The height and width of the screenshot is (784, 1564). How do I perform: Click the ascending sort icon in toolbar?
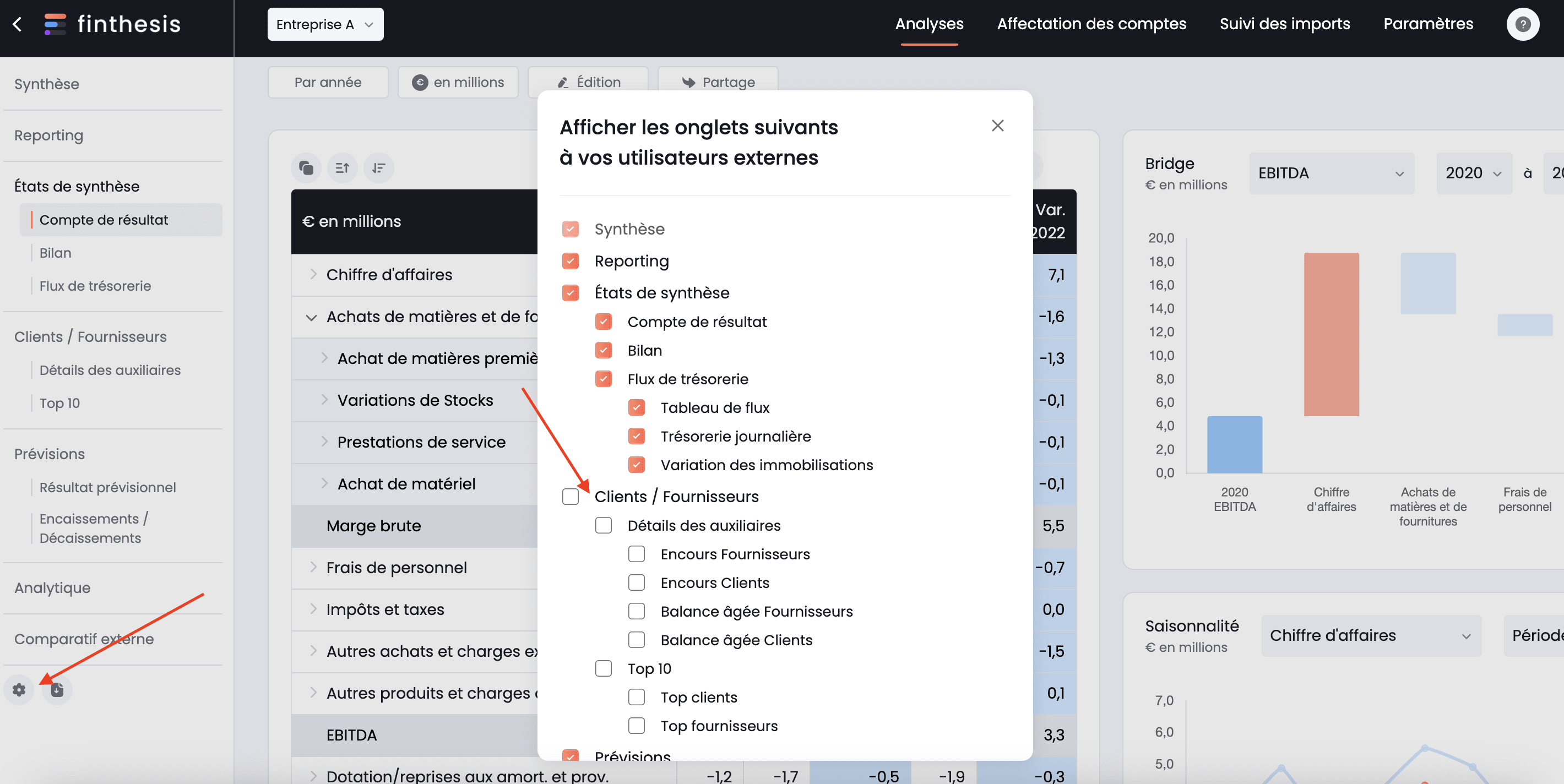(x=342, y=167)
